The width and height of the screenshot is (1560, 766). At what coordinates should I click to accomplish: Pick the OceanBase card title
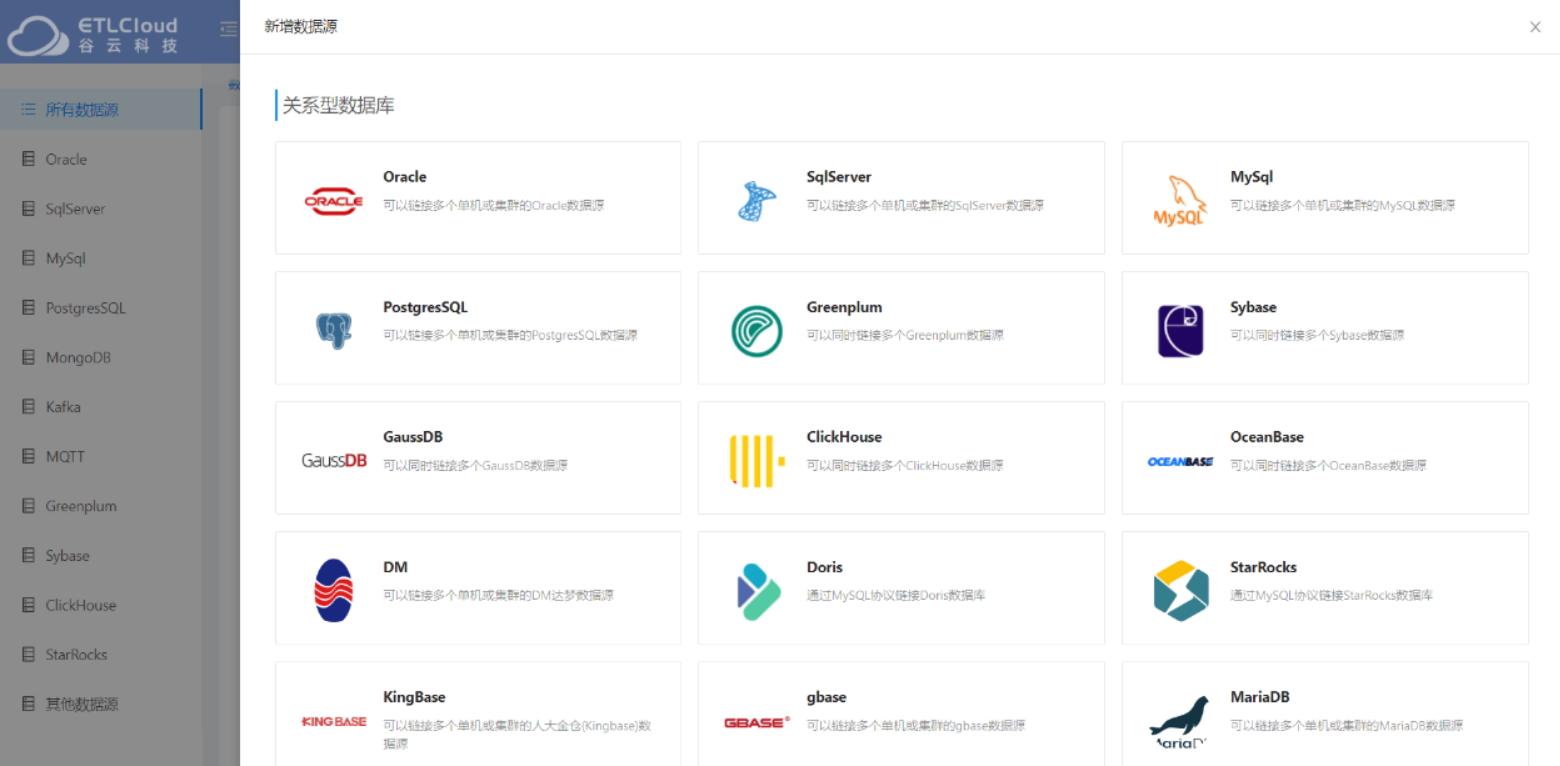point(1267,437)
